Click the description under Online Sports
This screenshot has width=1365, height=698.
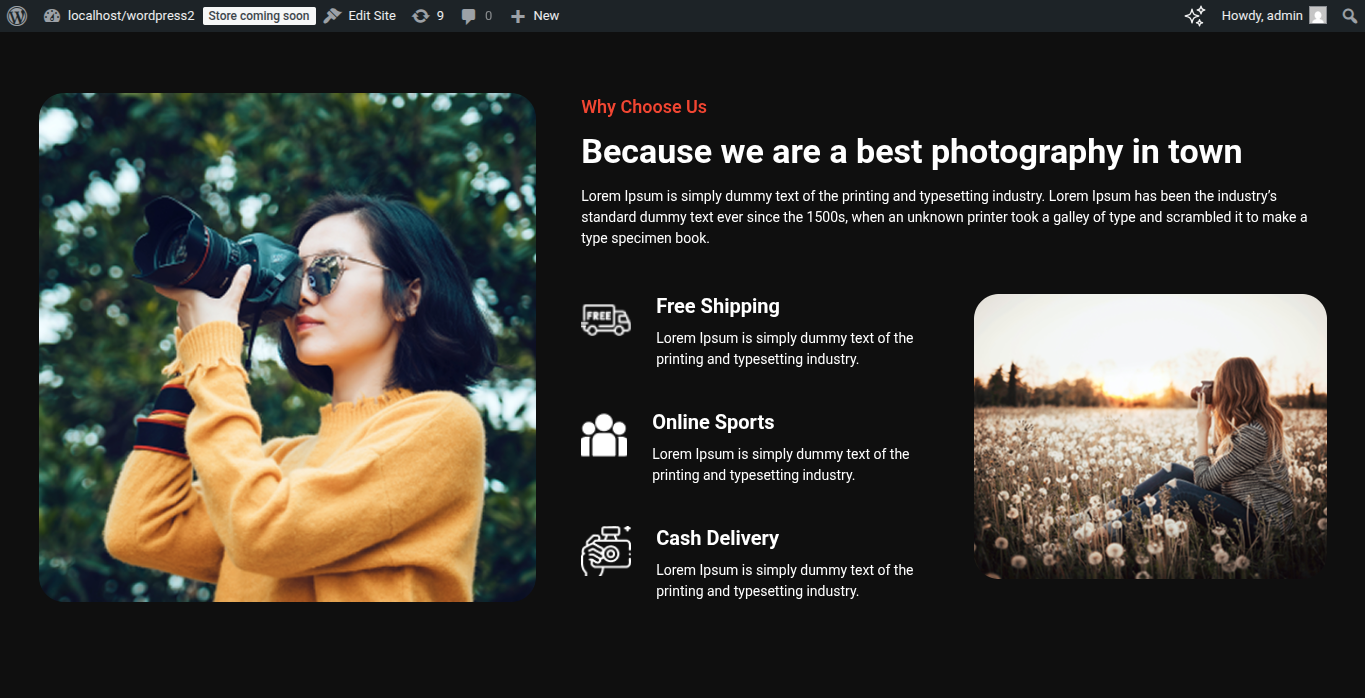coord(781,465)
